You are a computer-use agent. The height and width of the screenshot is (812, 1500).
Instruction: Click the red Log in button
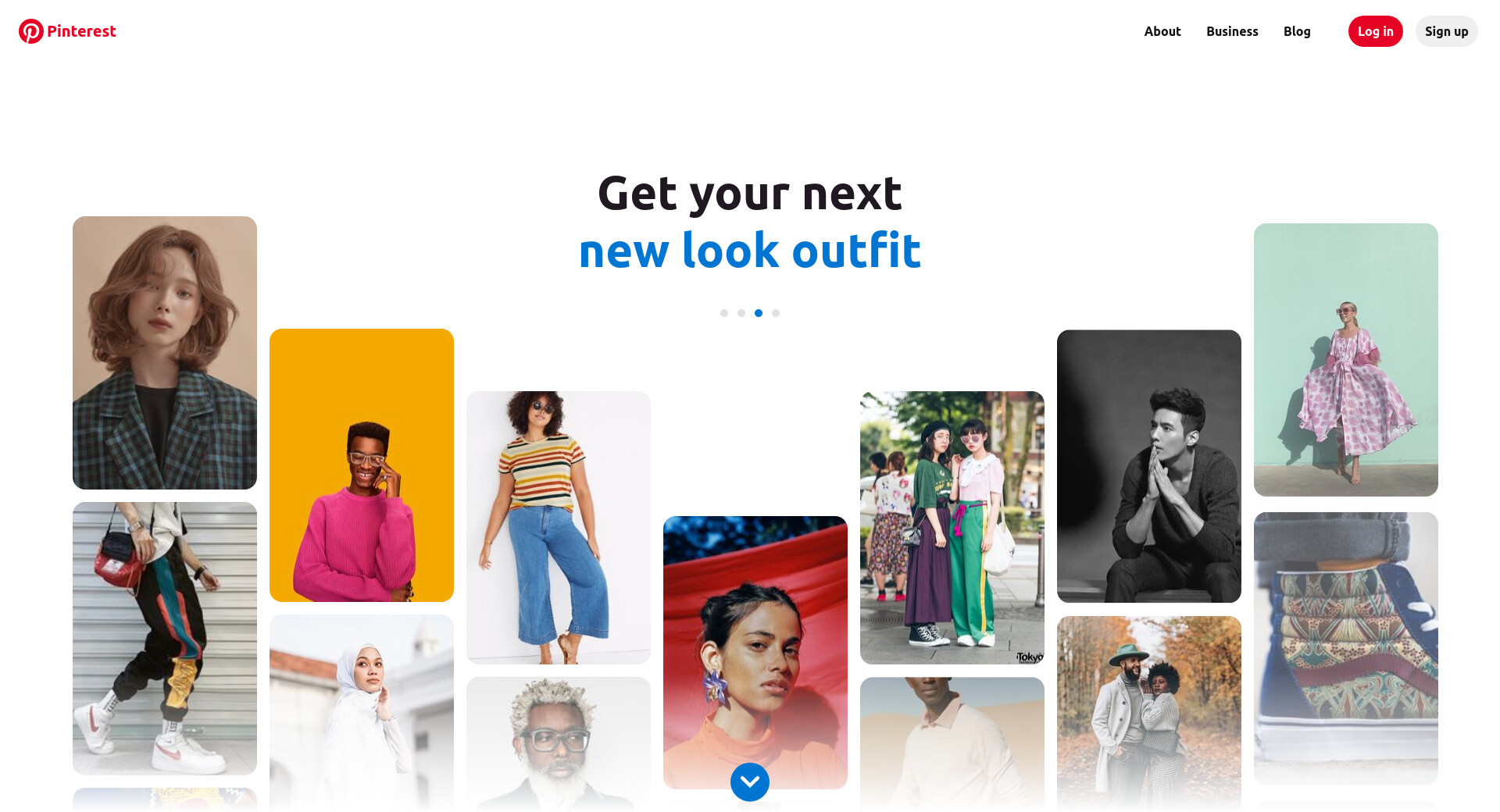point(1376,31)
